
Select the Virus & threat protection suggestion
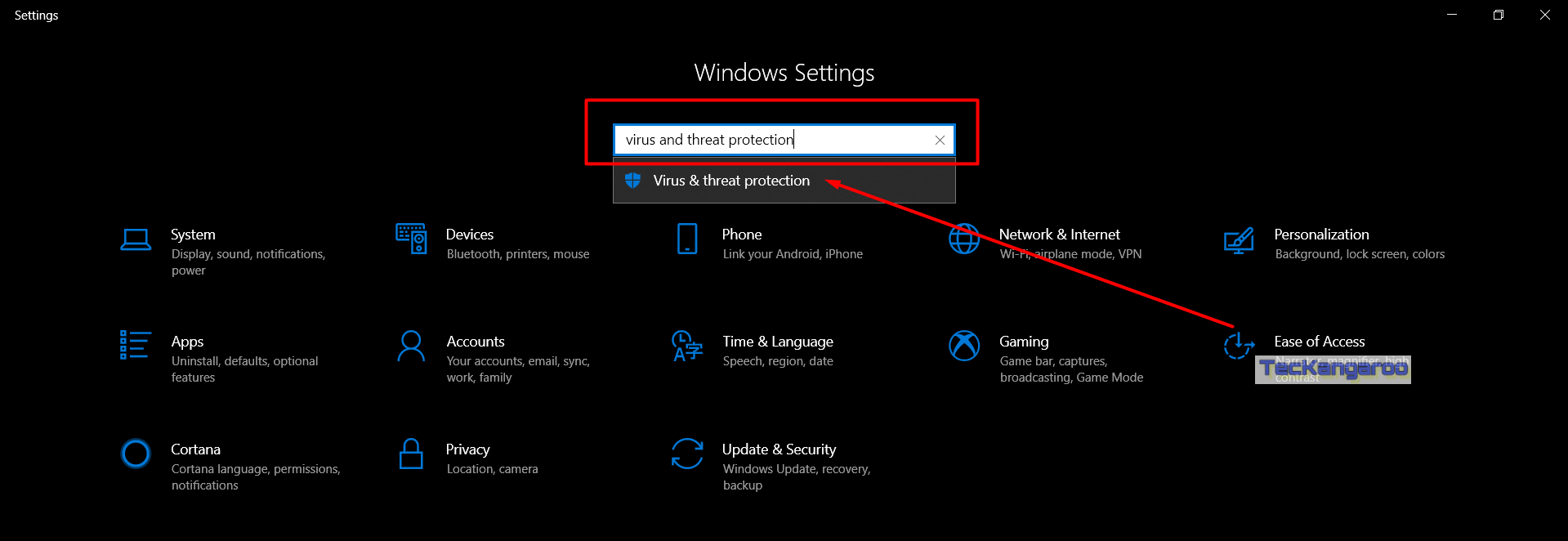click(x=731, y=181)
